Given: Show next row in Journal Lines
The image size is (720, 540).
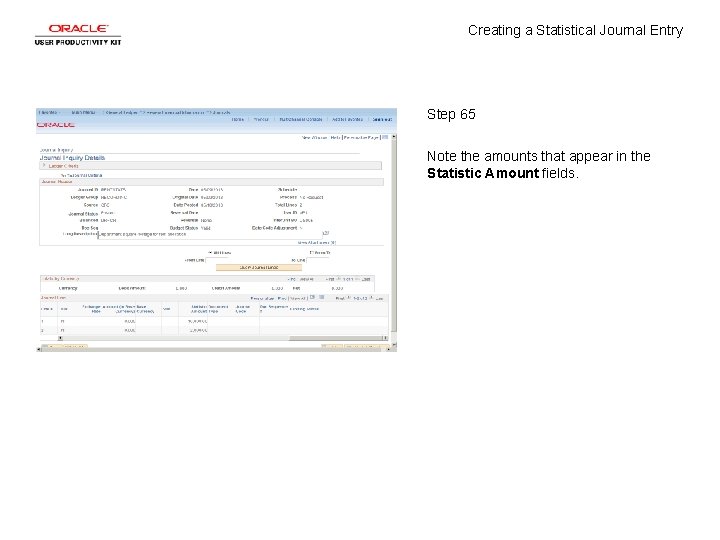Looking at the screenshot, I should pyautogui.click(x=371, y=298).
